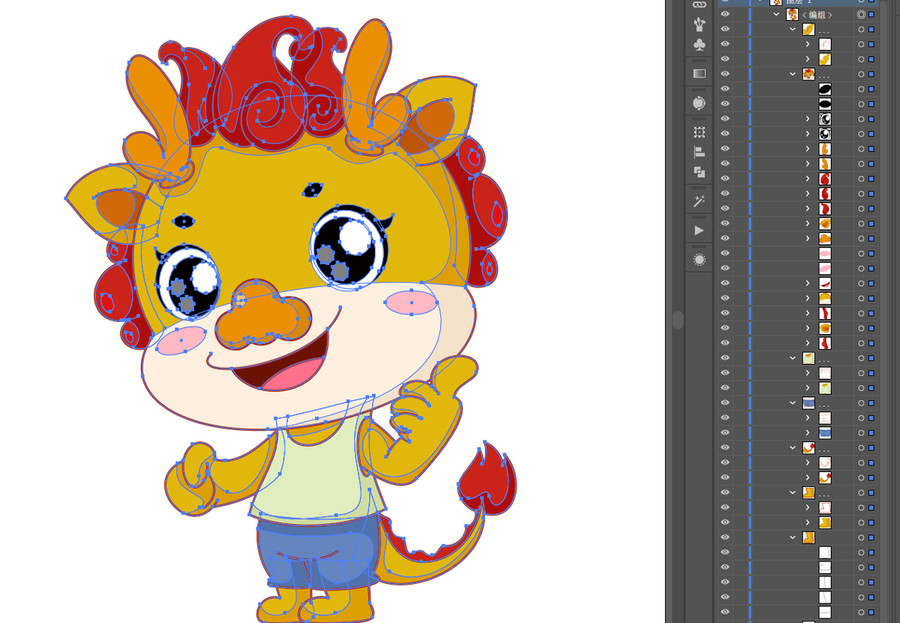
Task: Click the panel dock collapse handle
Action: click(678, 320)
